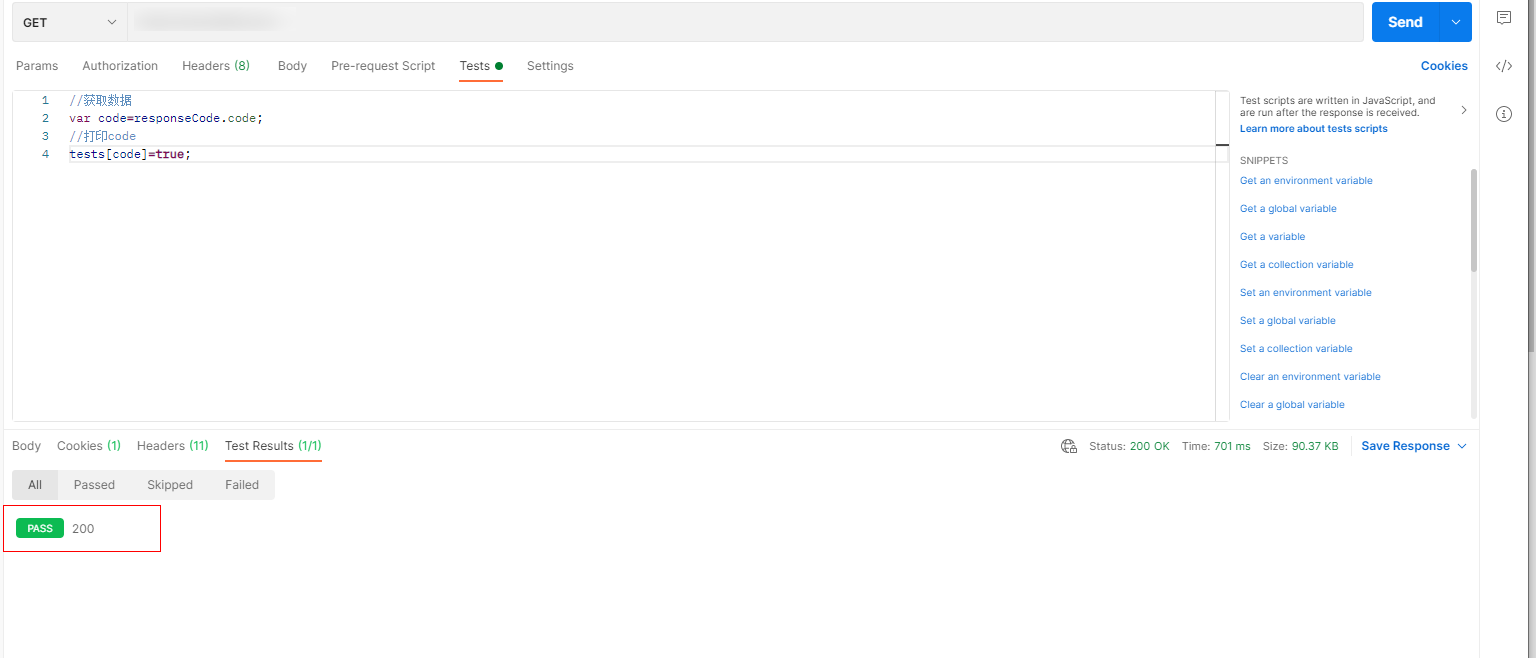1536x658 pixels.
Task: Place cursor in line tests[code]=true;
Action: tap(130, 154)
